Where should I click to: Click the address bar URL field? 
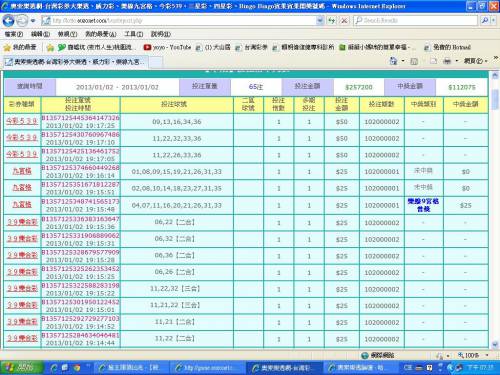178,21
